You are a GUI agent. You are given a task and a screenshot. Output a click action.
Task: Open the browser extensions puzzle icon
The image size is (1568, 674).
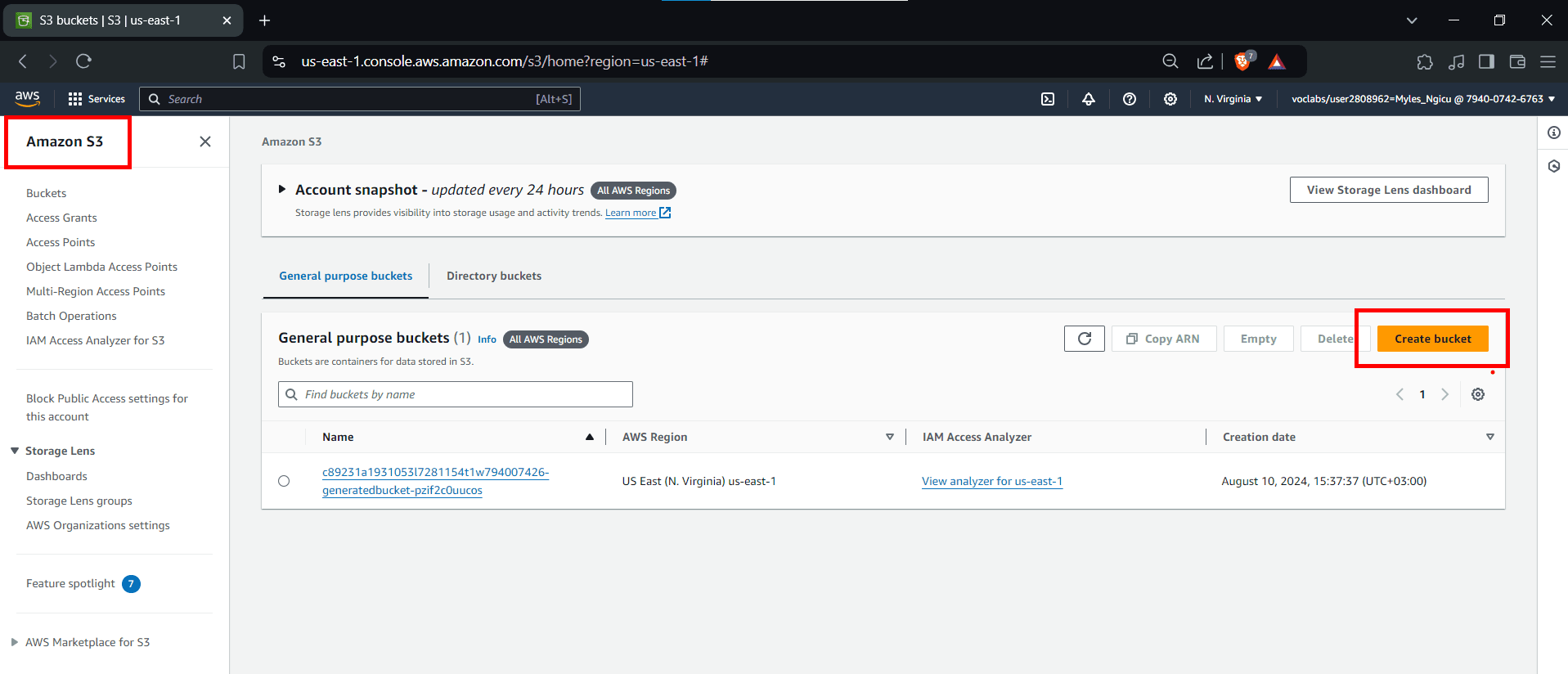pos(1425,61)
